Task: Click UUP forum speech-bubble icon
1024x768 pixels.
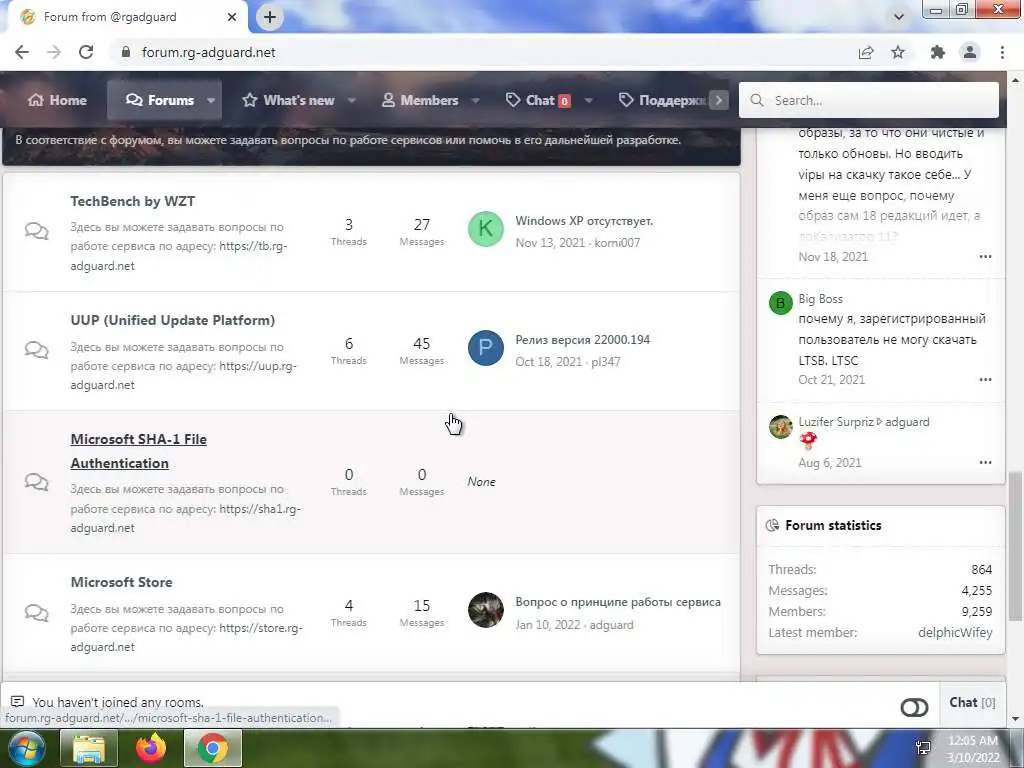Action: (37, 350)
